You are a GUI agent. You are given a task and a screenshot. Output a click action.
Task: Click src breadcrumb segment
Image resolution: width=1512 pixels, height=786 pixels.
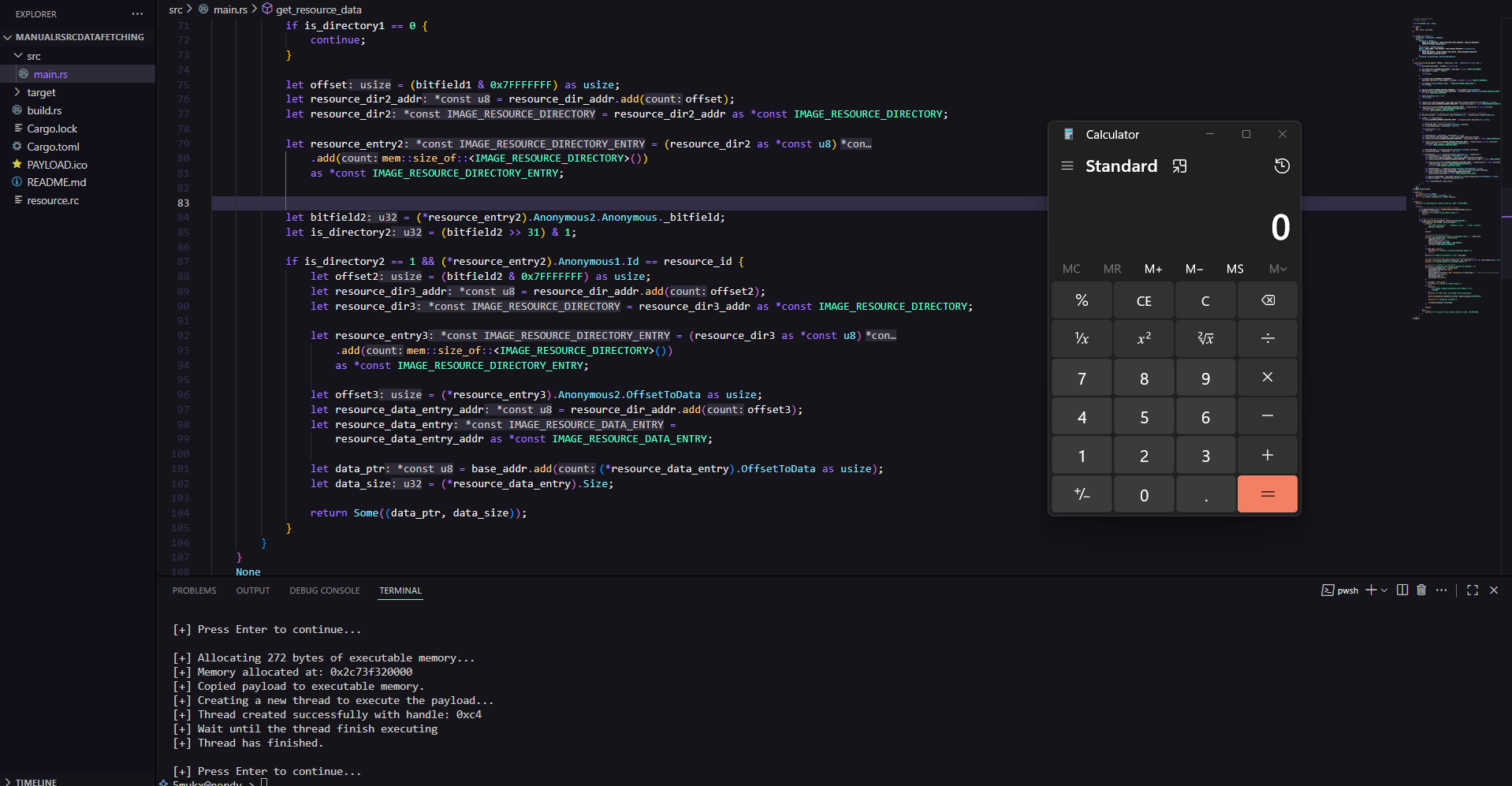175,9
